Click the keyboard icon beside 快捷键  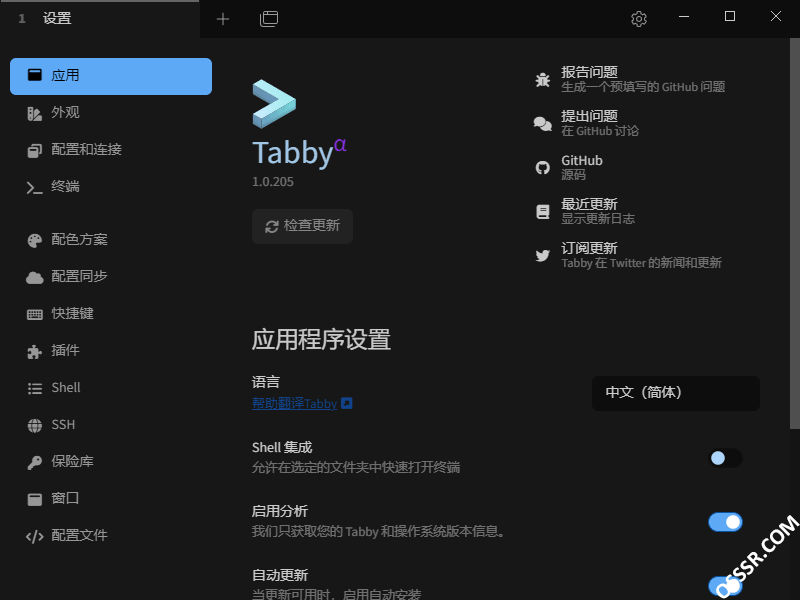tap(35, 314)
